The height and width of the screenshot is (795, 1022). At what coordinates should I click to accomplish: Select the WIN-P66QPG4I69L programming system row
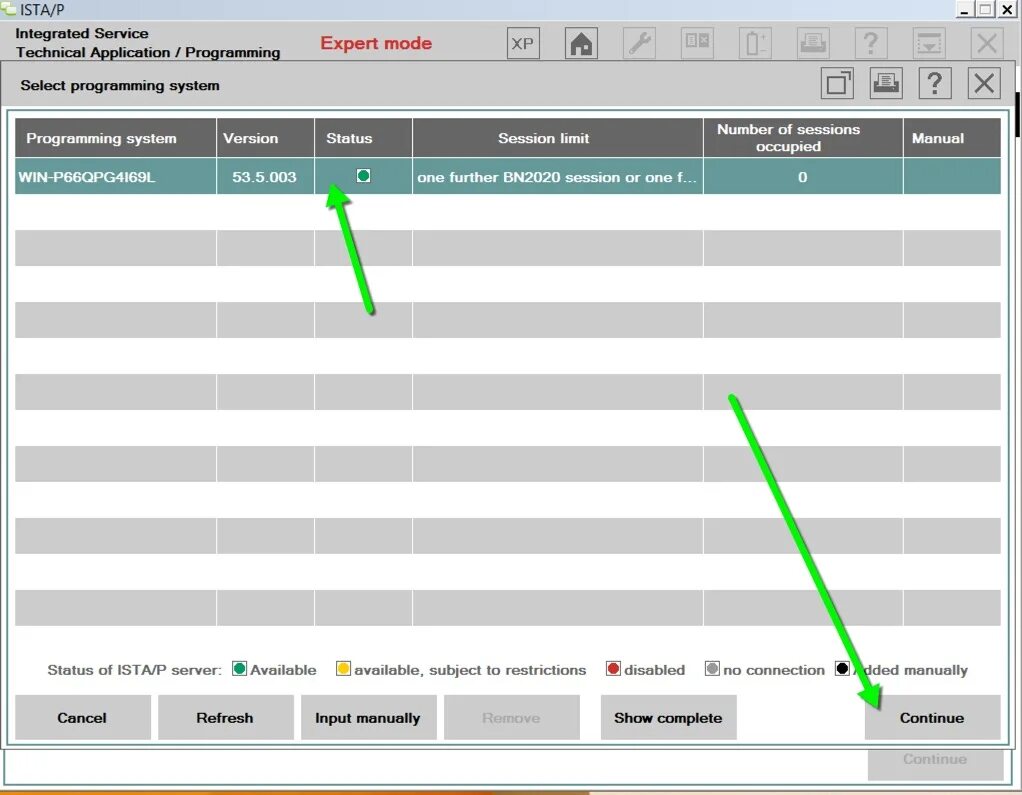pyautogui.click(x=508, y=176)
